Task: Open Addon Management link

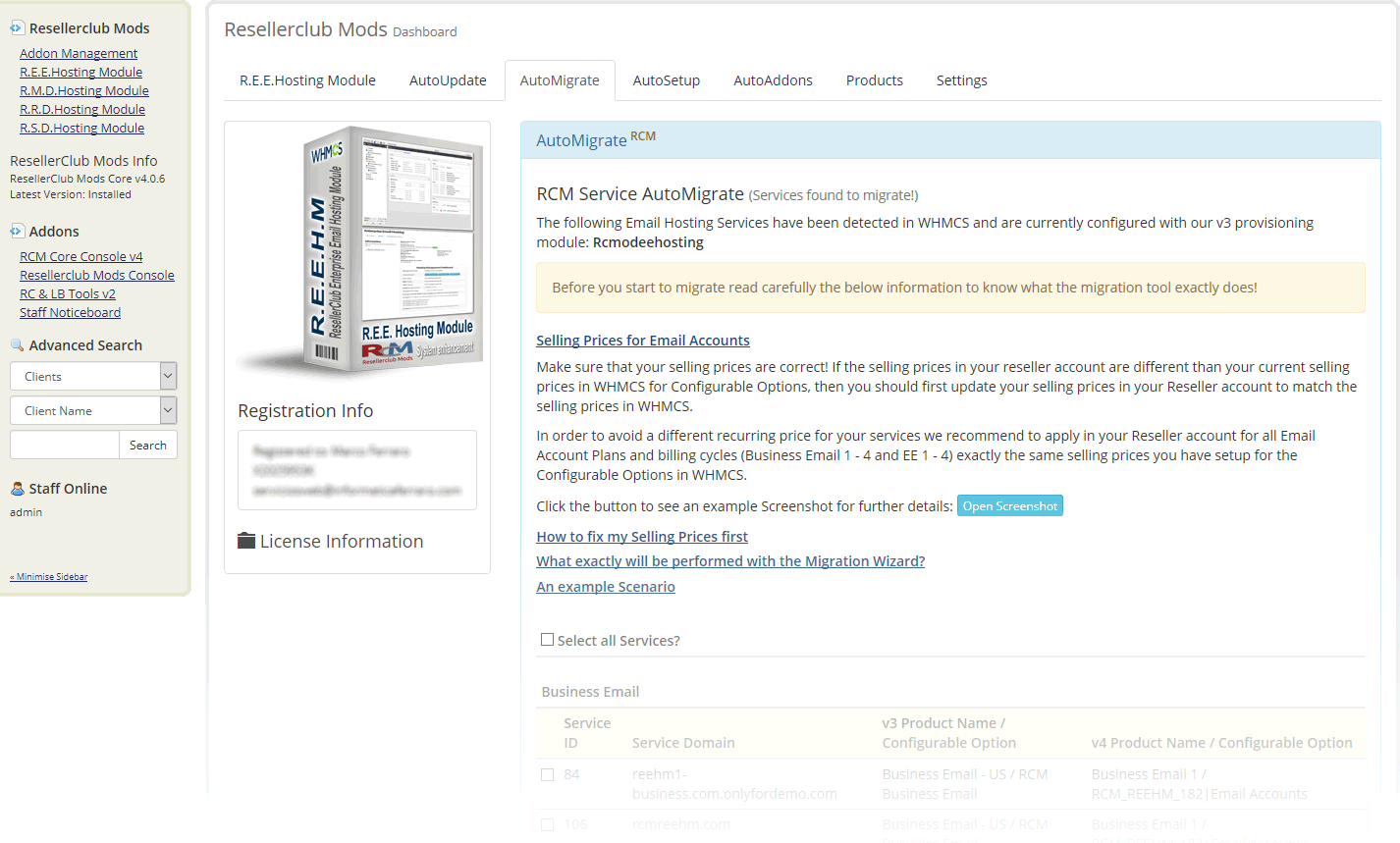Action: coord(79,53)
